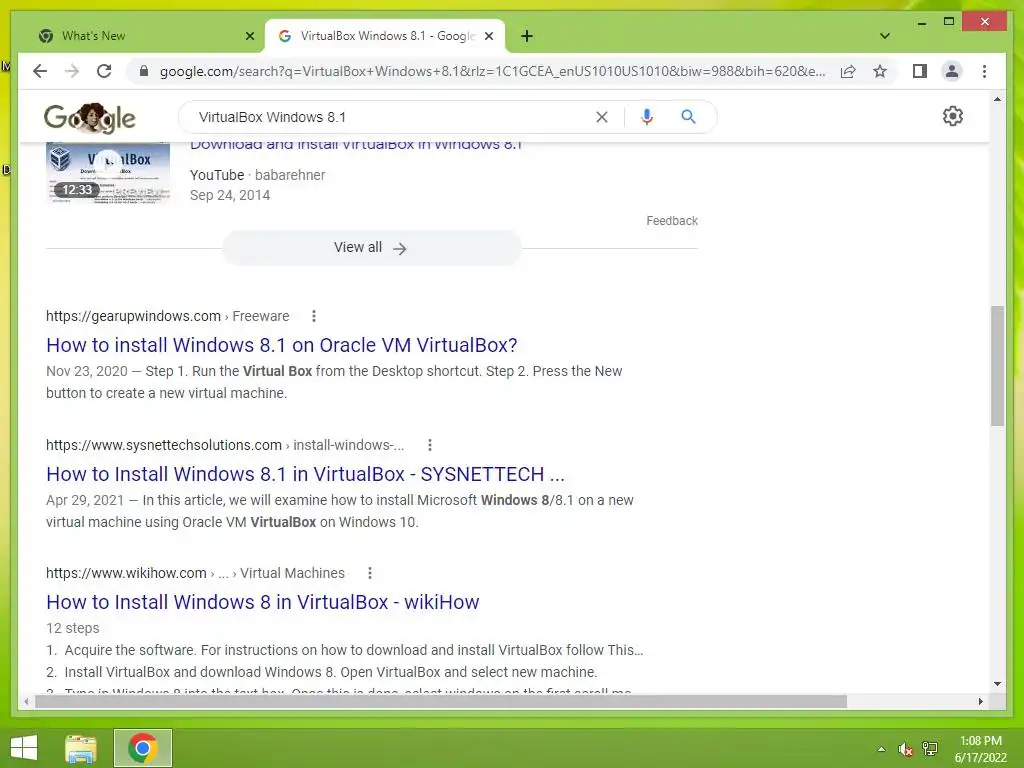1024x768 pixels.
Task: Click the scroll-right arrow
Action: (x=980, y=701)
